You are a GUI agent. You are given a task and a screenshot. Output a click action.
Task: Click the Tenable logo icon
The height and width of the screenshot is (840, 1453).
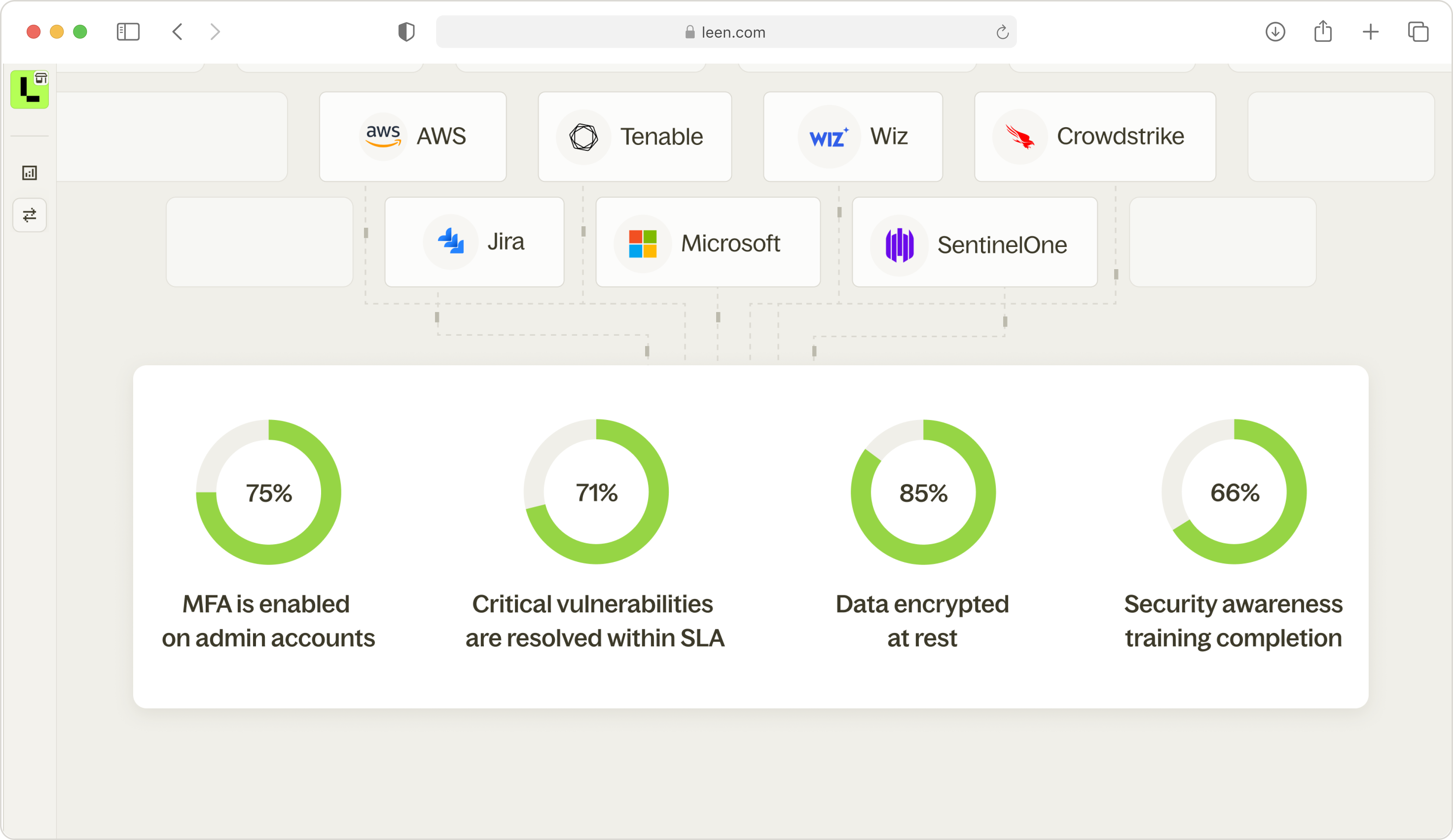(x=583, y=137)
